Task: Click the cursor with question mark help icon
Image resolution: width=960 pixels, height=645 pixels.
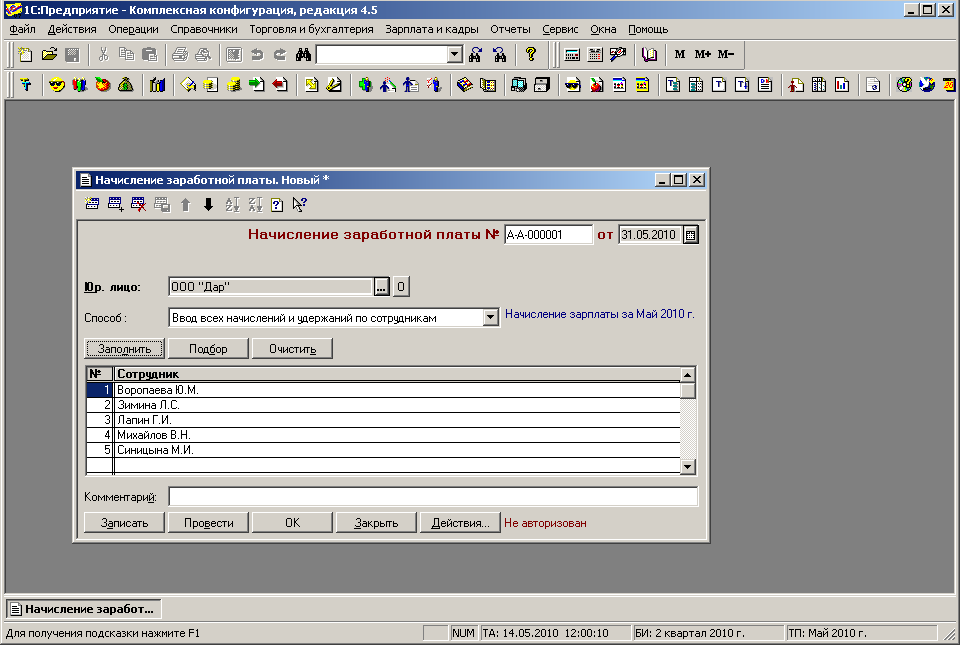Action: click(299, 204)
